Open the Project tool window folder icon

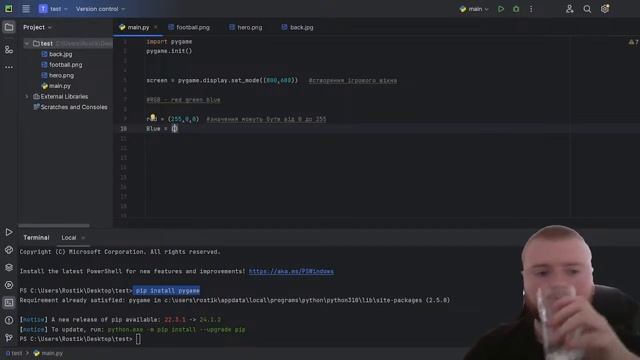(9, 27)
